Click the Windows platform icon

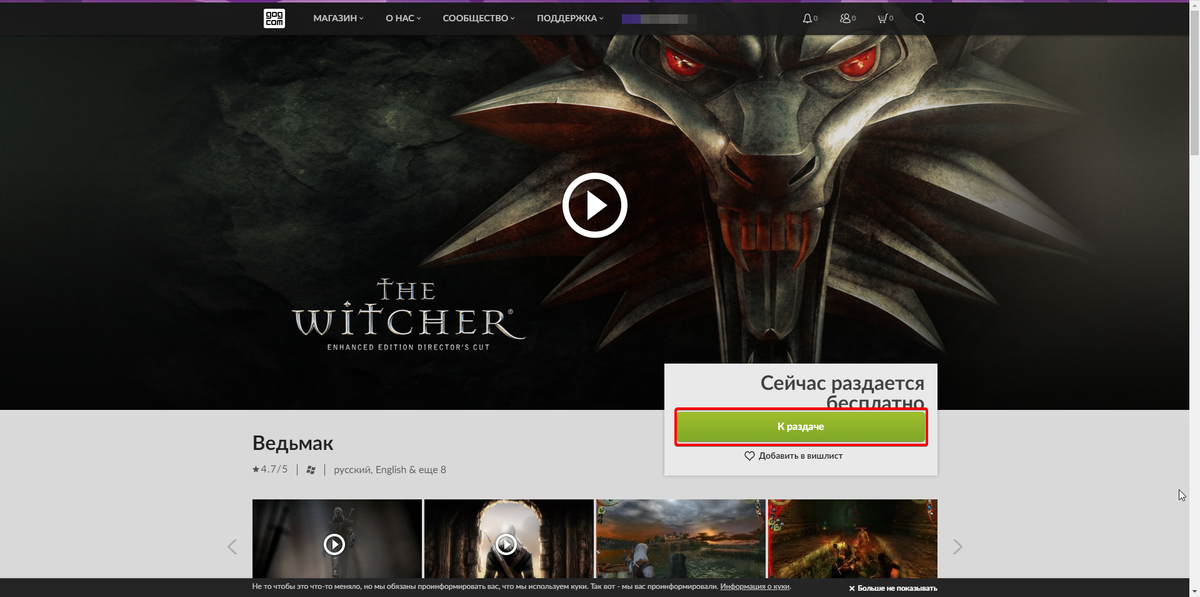click(312, 469)
